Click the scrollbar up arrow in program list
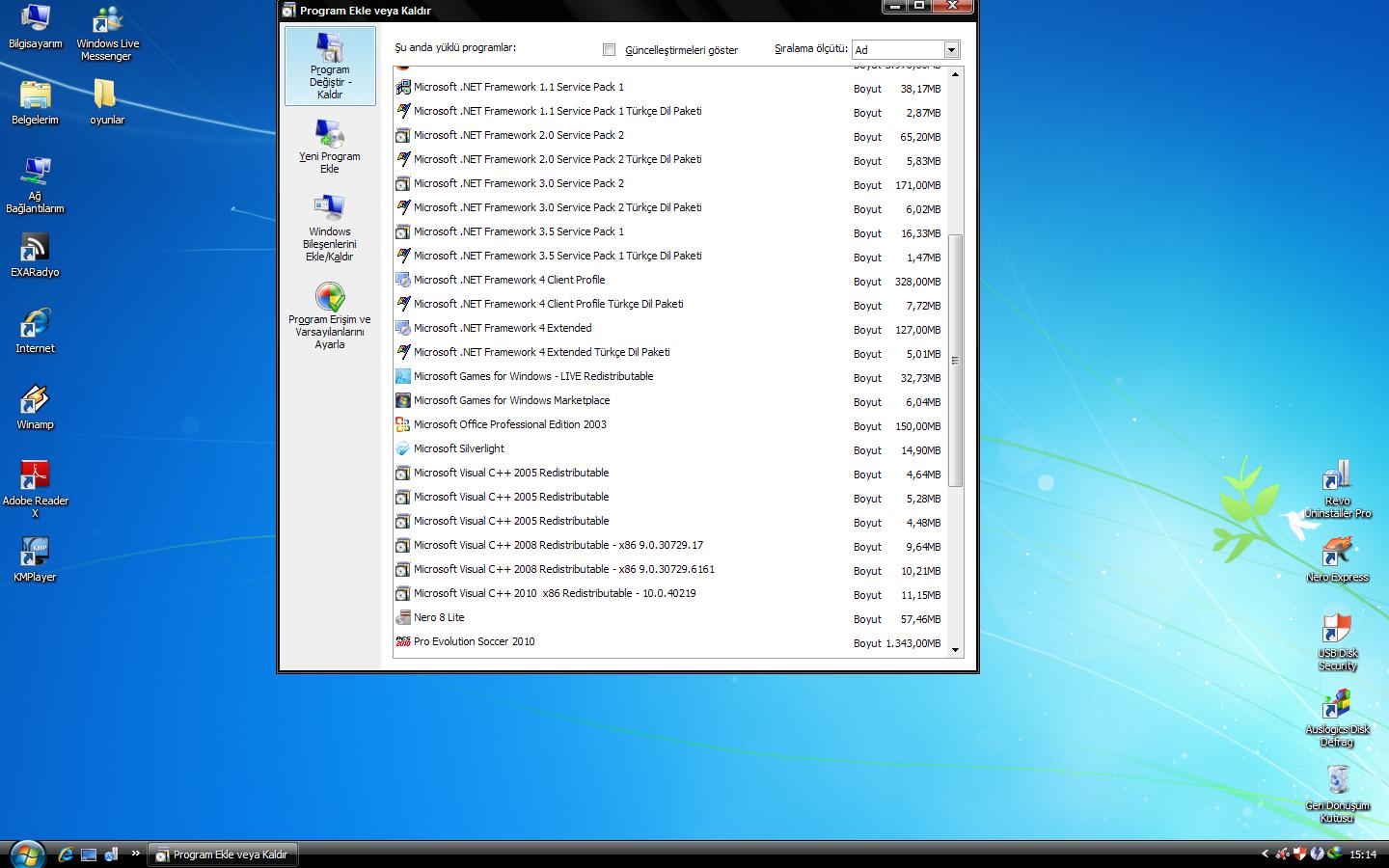The image size is (1389, 868). 956,74
